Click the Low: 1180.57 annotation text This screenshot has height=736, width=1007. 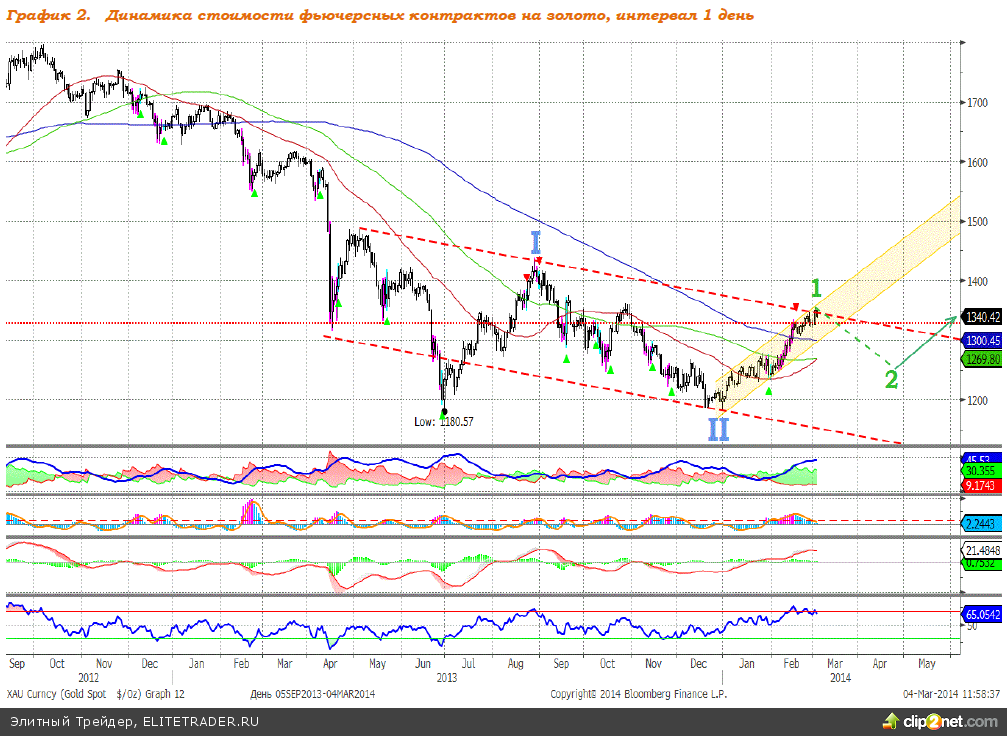click(x=443, y=422)
